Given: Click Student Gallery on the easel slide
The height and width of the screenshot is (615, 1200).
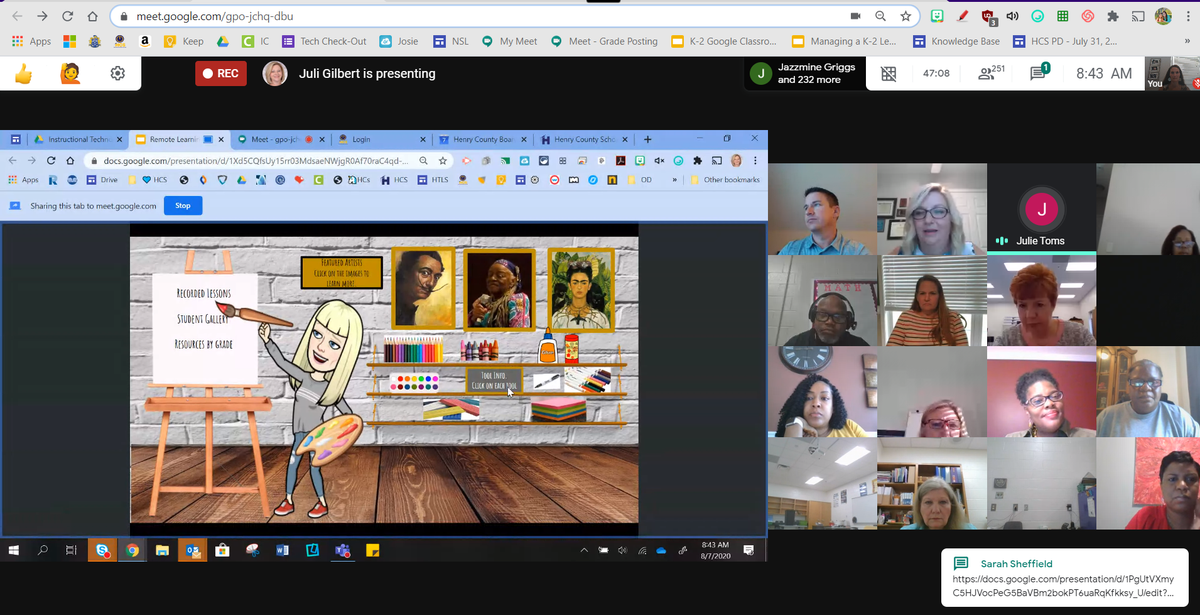Looking at the screenshot, I should tap(203, 318).
